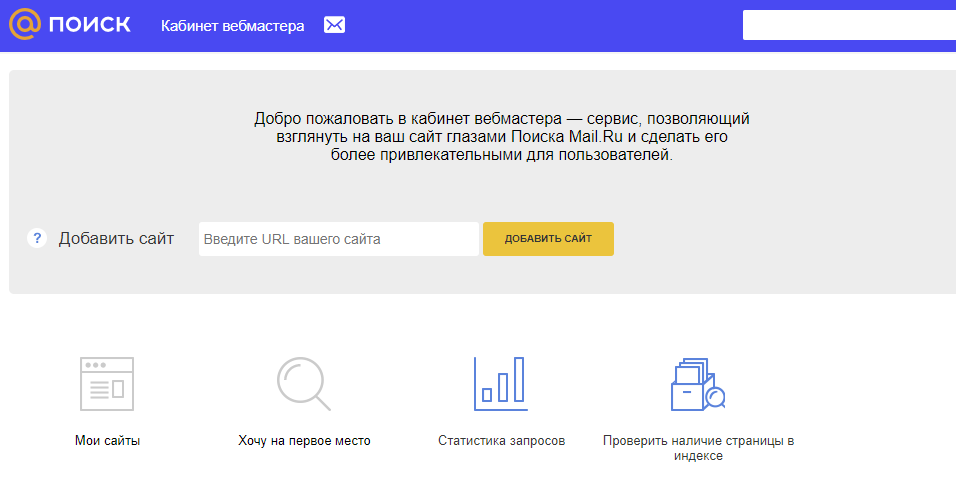Open the Мои сайты browser window icon
This screenshot has height=498, width=956.
click(107, 384)
